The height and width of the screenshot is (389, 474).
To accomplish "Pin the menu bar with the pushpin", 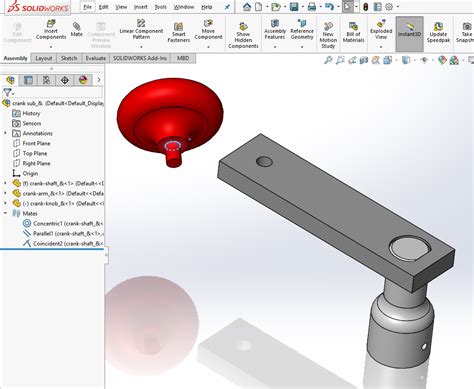I will [x=227, y=7].
